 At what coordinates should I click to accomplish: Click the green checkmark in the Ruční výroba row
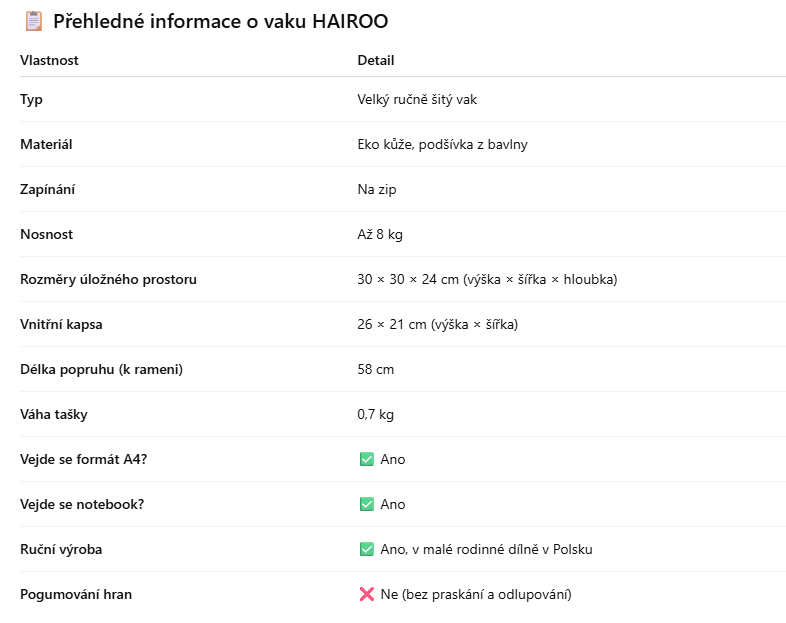tap(366, 550)
